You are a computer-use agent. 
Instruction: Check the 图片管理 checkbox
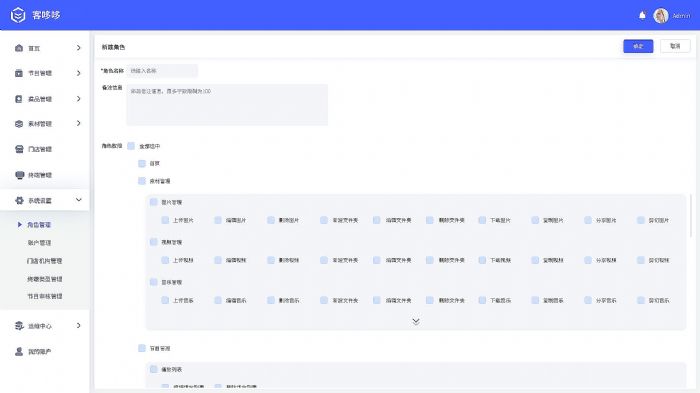click(154, 202)
